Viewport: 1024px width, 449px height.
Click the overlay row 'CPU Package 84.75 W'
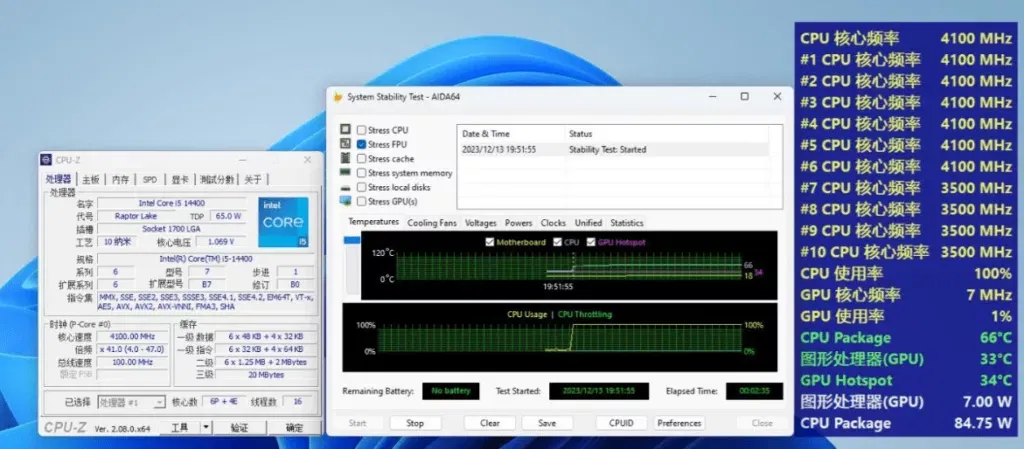click(906, 423)
